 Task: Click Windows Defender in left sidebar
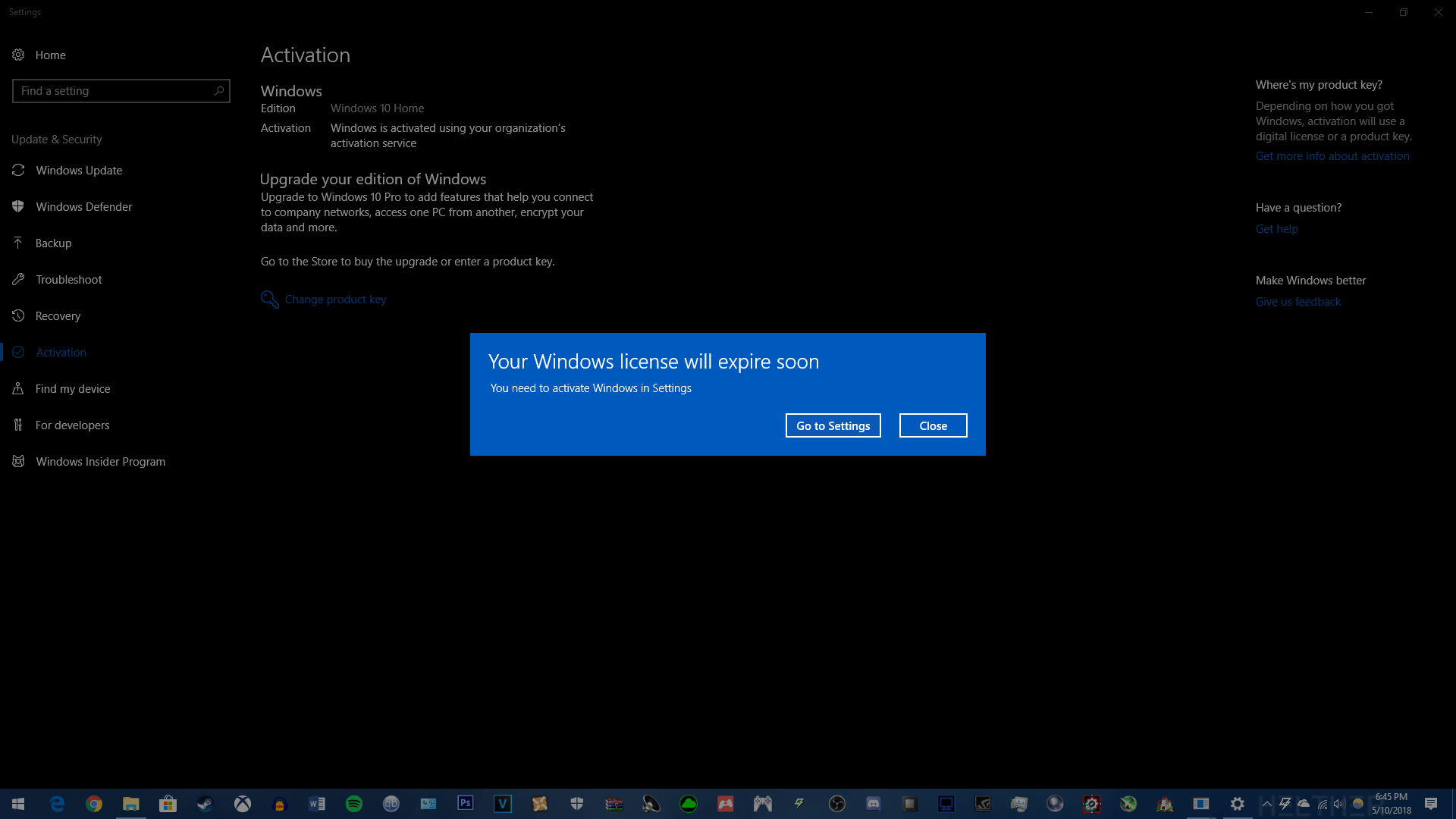point(84,206)
